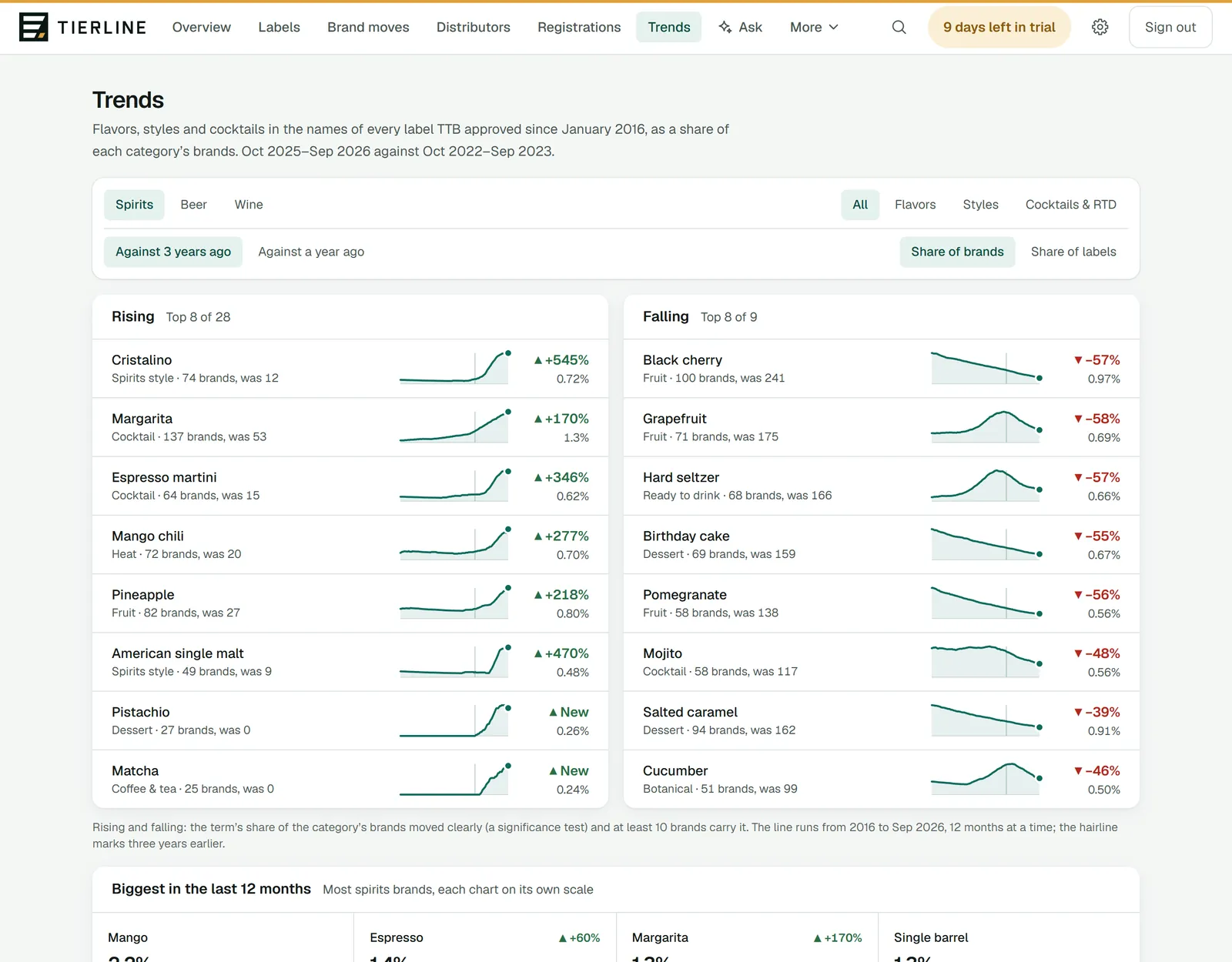This screenshot has height=962, width=1232.
Task: Click the Falling 'Top 8 of 9' label
Action: click(729, 317)
